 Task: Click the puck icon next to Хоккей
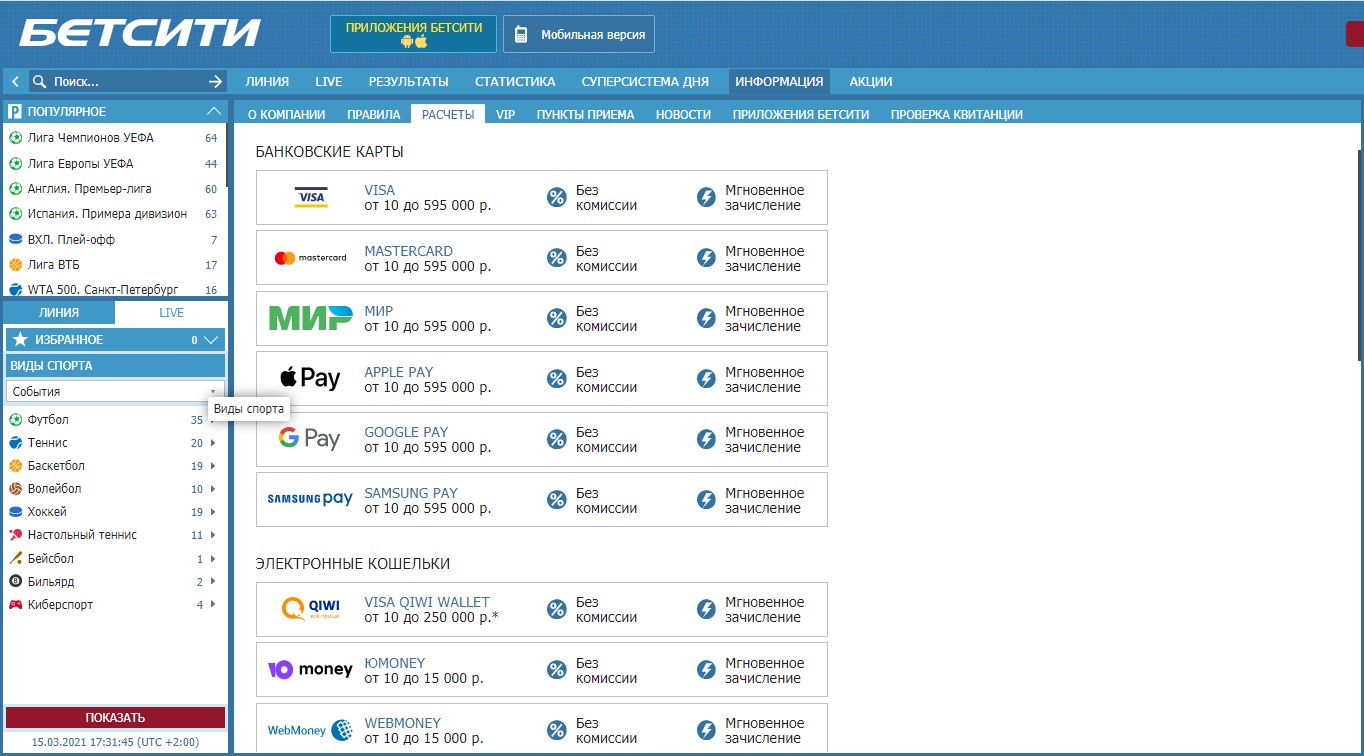(x=15, y=512)
